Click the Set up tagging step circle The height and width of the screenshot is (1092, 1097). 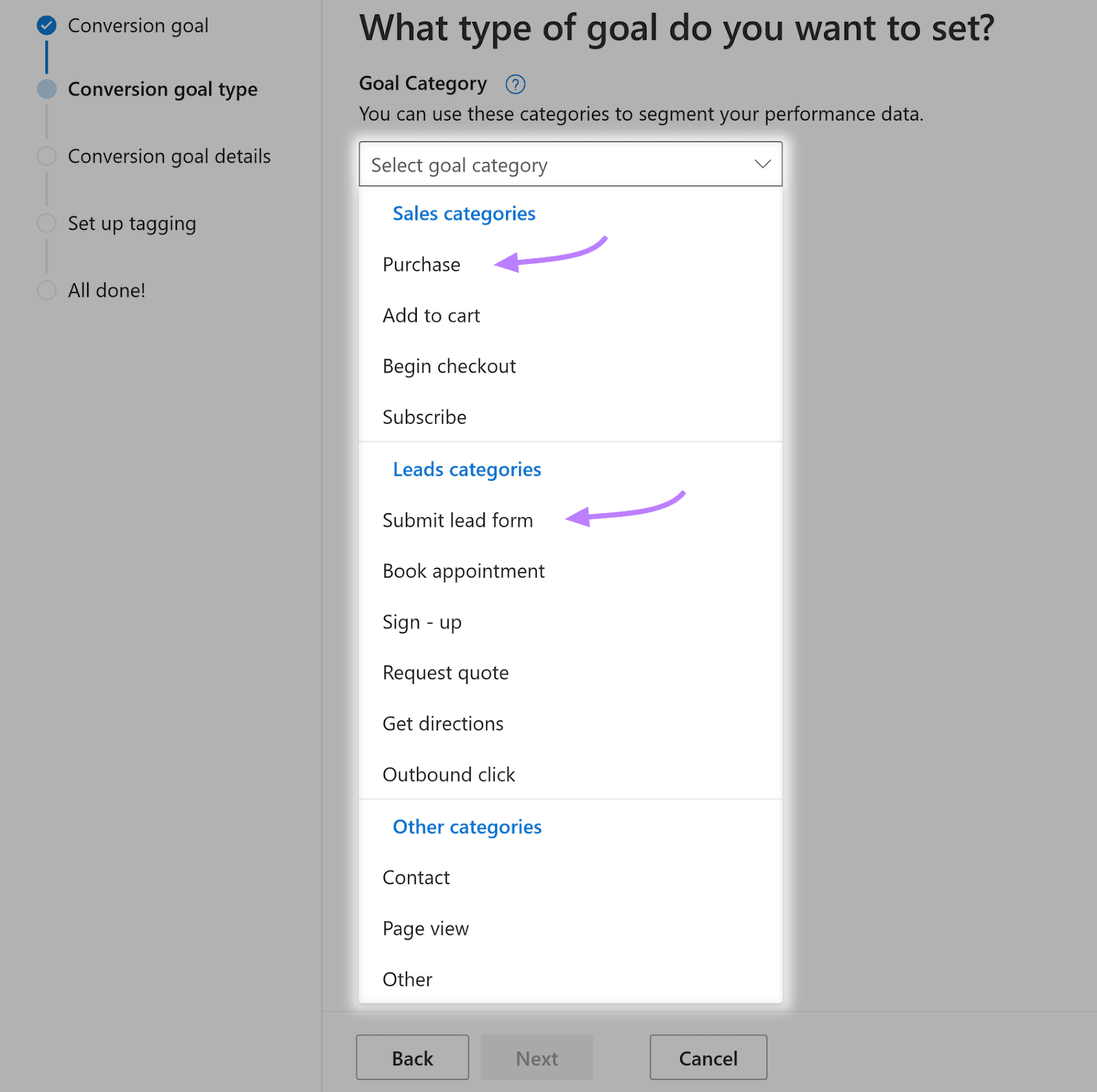(x=47, y=224)
